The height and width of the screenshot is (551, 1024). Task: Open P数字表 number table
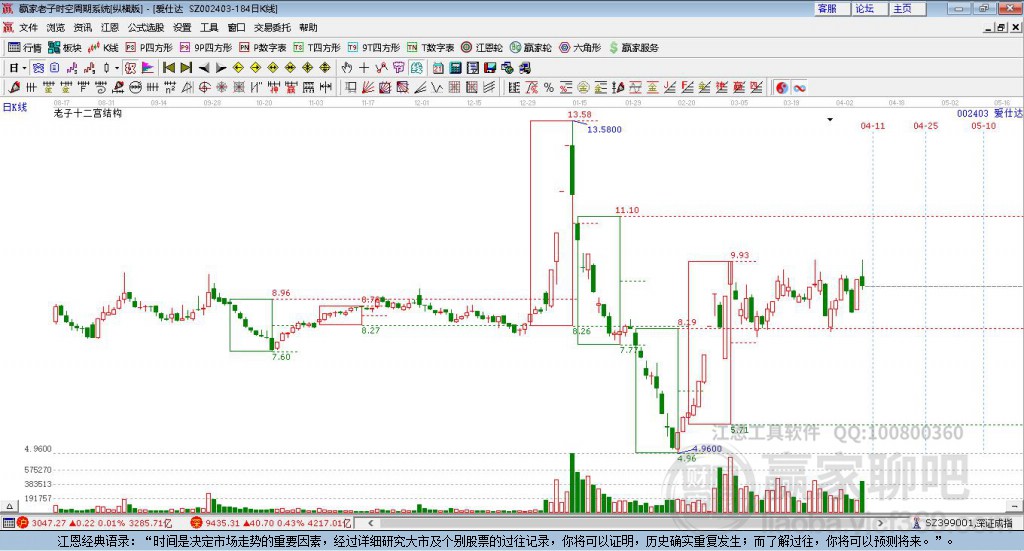tap(263, 48)
